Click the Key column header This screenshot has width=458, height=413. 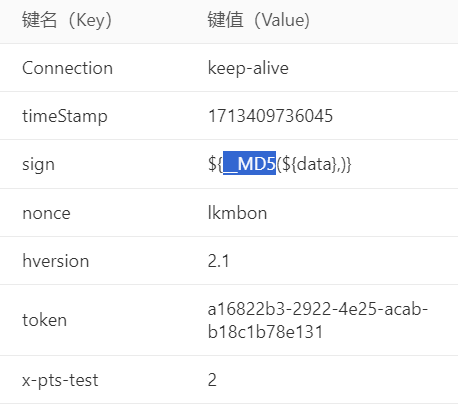pos(67,20)
